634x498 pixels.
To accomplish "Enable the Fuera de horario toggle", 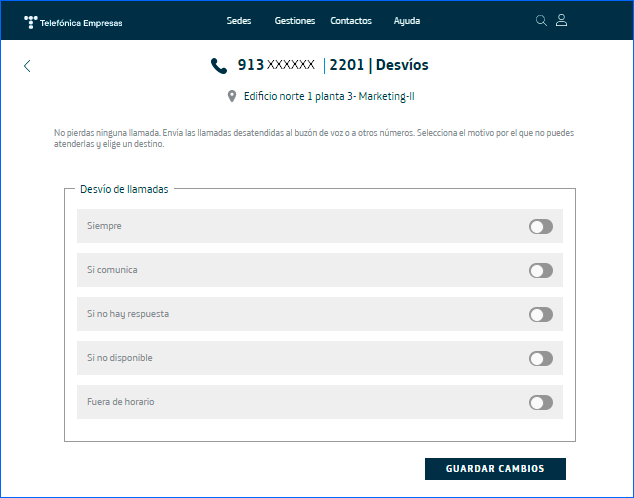I will tap(540, 403).
